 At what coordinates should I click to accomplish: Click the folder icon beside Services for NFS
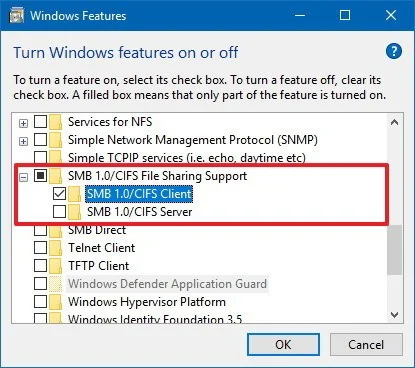coord(56,122)
